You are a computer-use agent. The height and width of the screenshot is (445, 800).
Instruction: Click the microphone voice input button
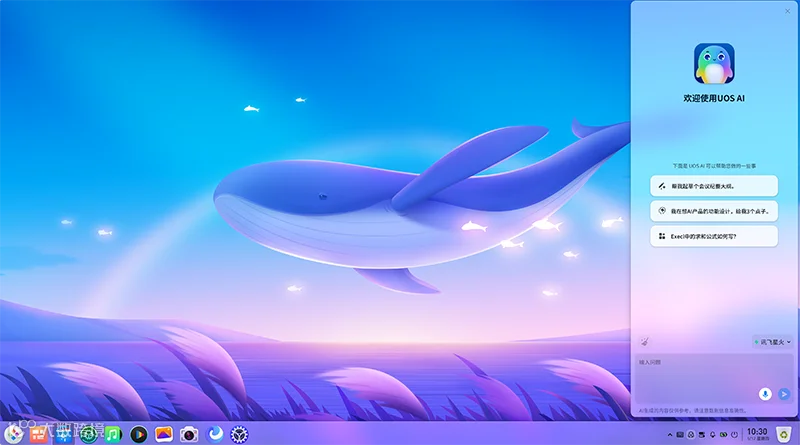click(765, 394)
